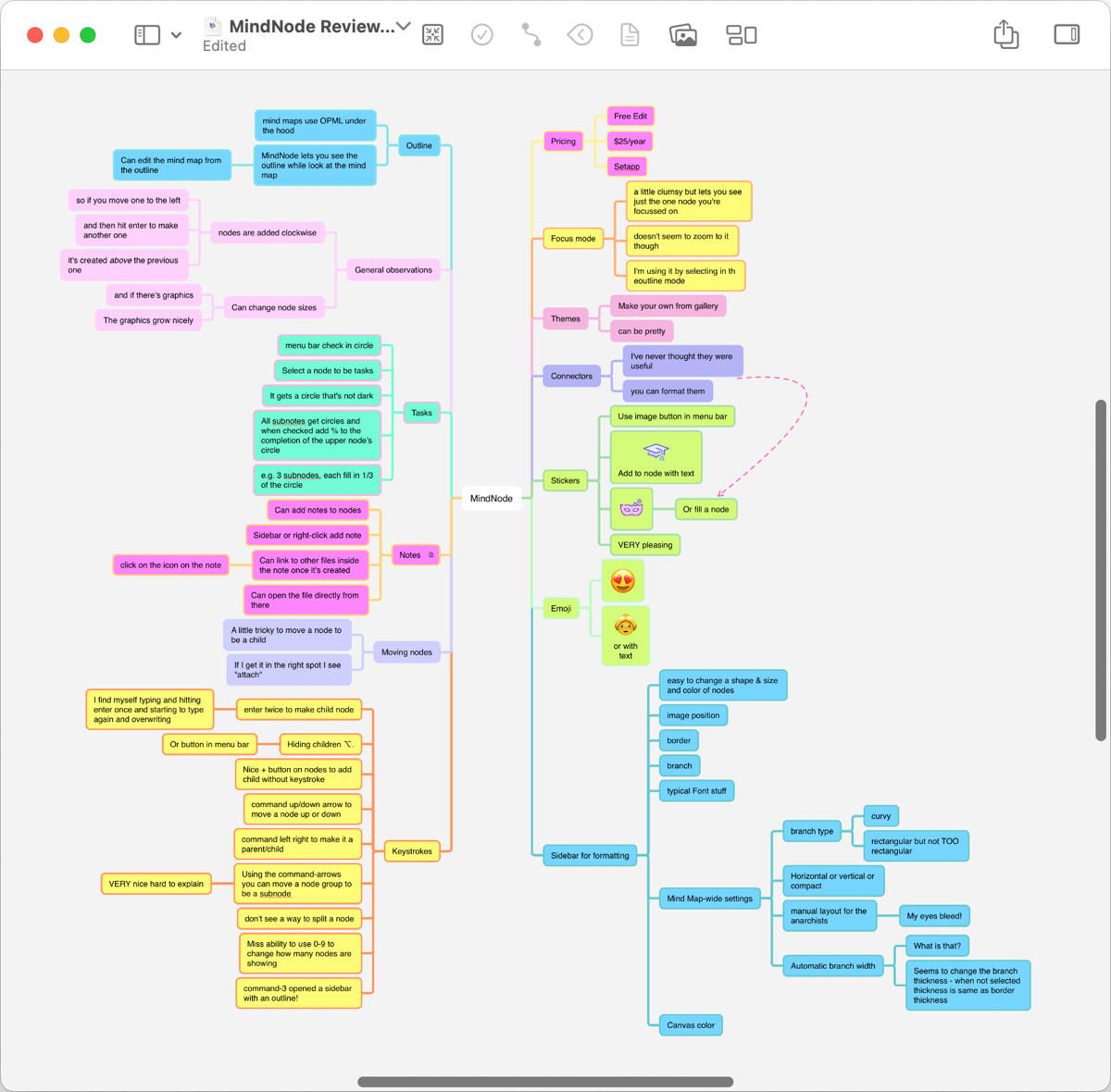
Task: Expand the document title dropdown chevron
Action: pyautogui.click(x=404, y=26)
